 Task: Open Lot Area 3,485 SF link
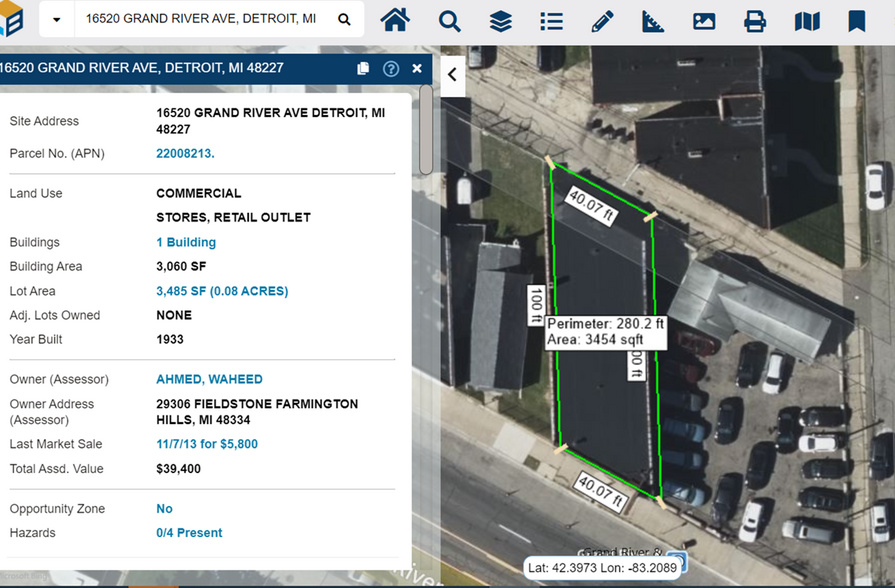pyautogui.click(x=222, y=291)
